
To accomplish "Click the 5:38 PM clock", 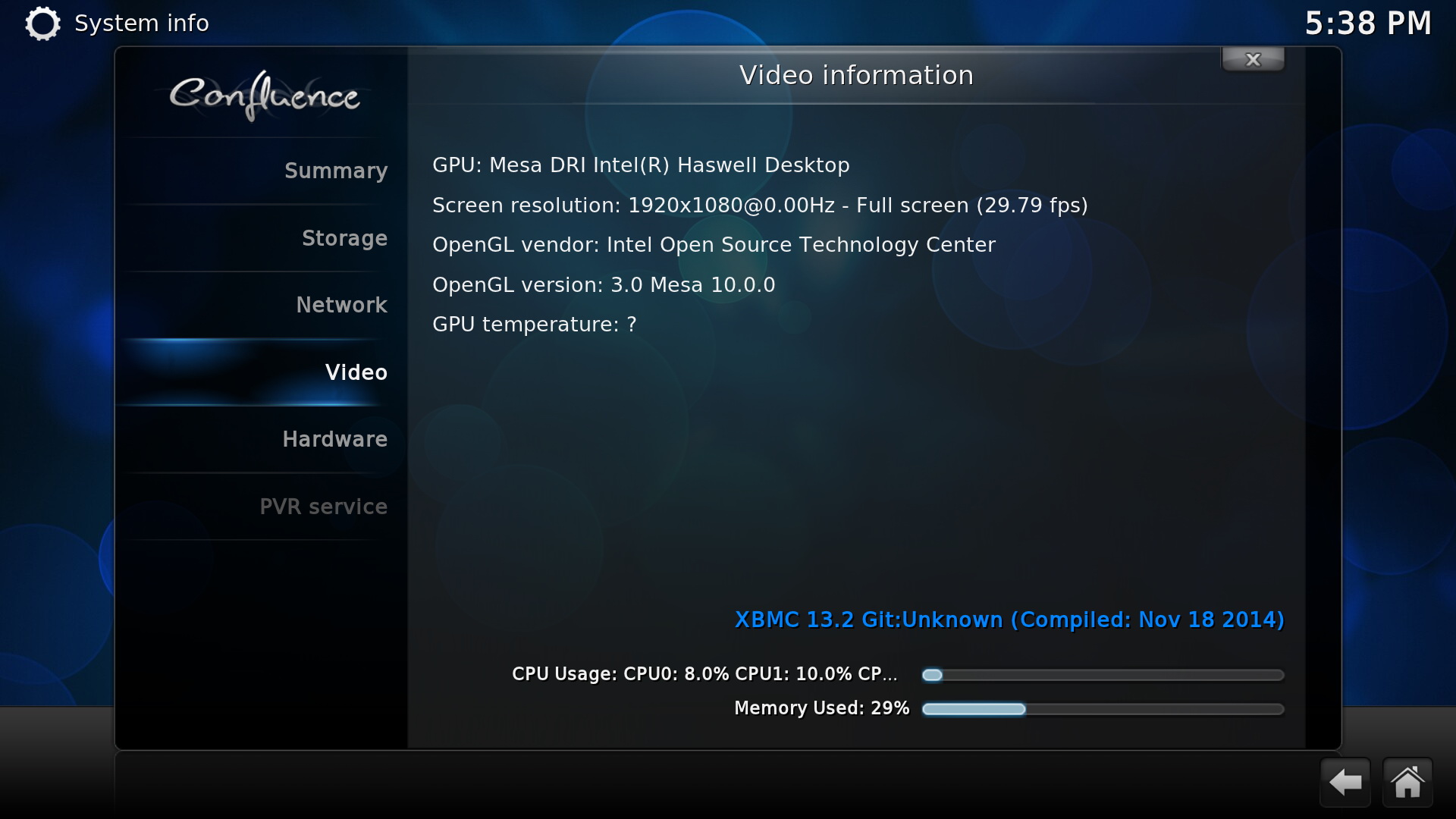I will [x=1368, y=24].
